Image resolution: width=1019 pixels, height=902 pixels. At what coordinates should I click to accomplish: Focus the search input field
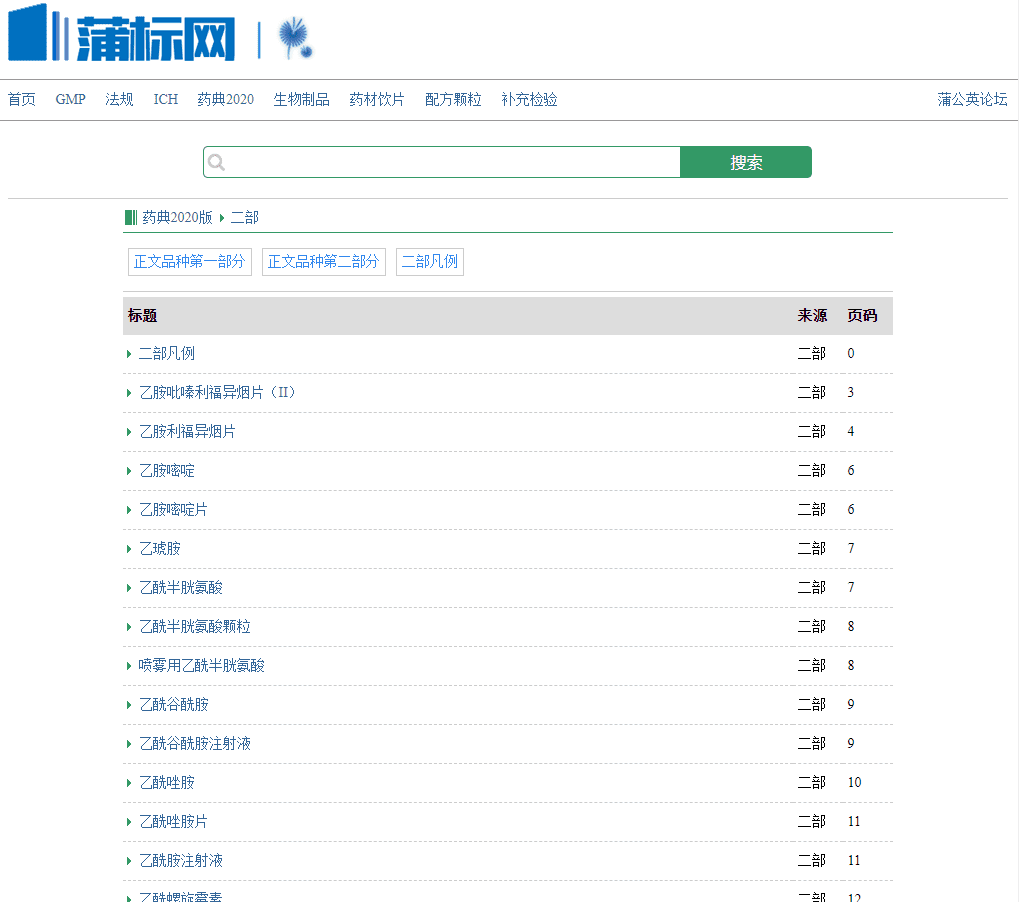coord(442,162)
